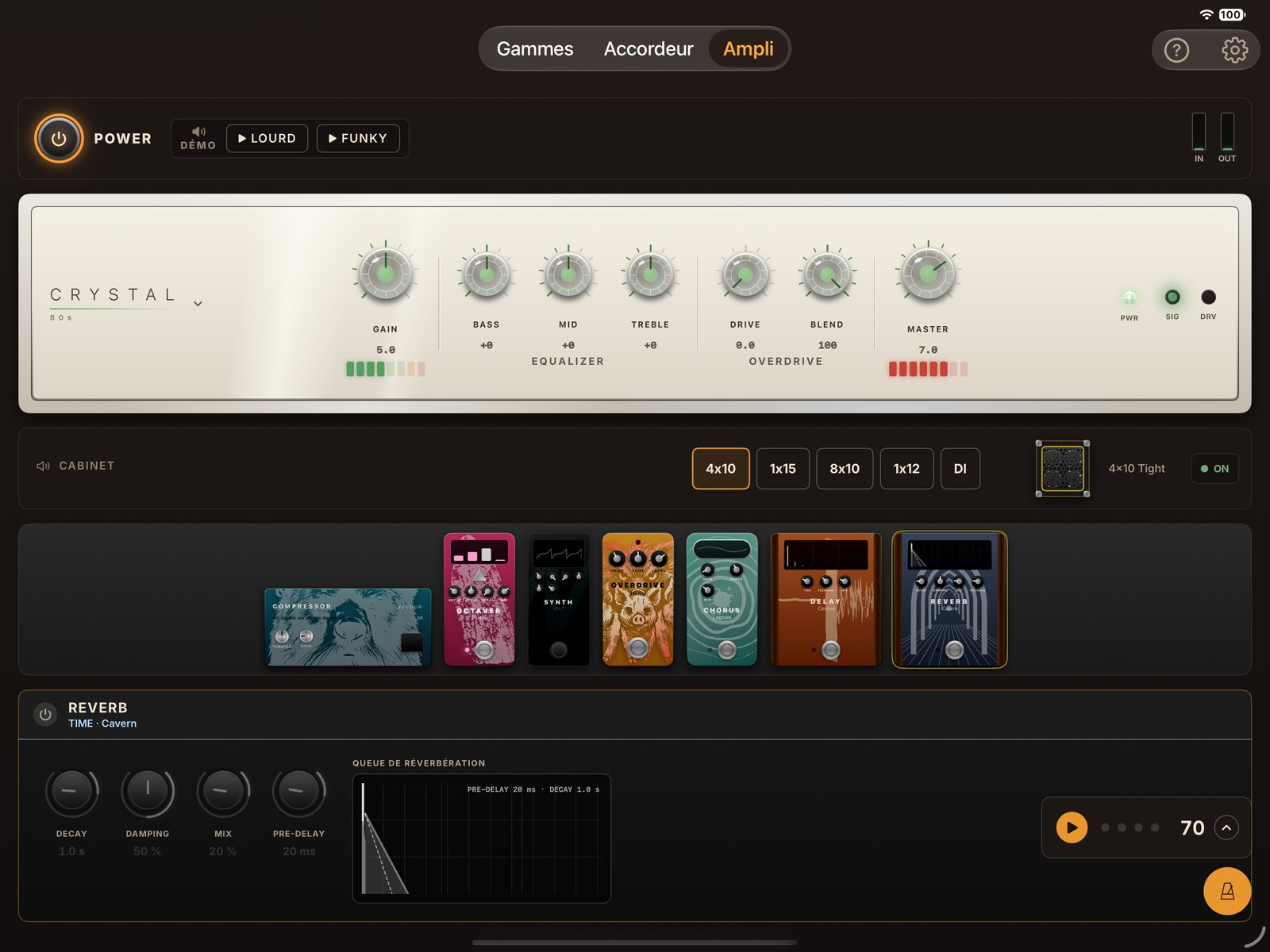Viewport: 1270px width, 952px height.
Task: Open the settings gear icon
Action: coord(1234,51)
